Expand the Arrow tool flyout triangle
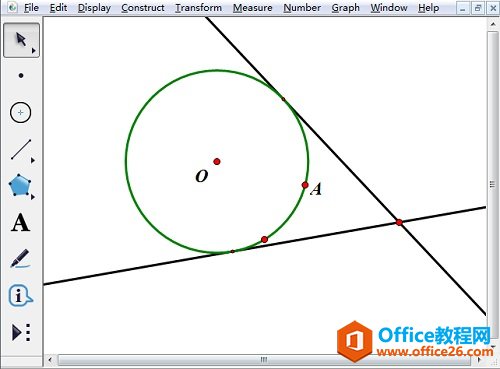500x369 pixels. 33,51
